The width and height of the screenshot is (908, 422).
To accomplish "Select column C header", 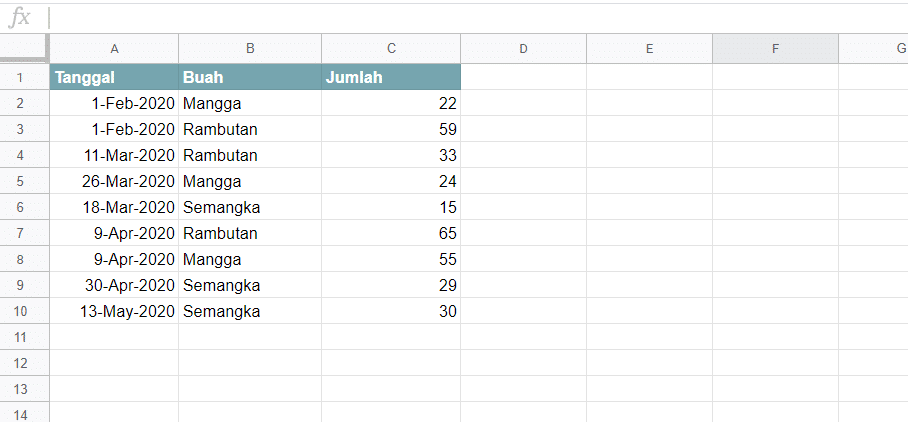I will point(391,48).
